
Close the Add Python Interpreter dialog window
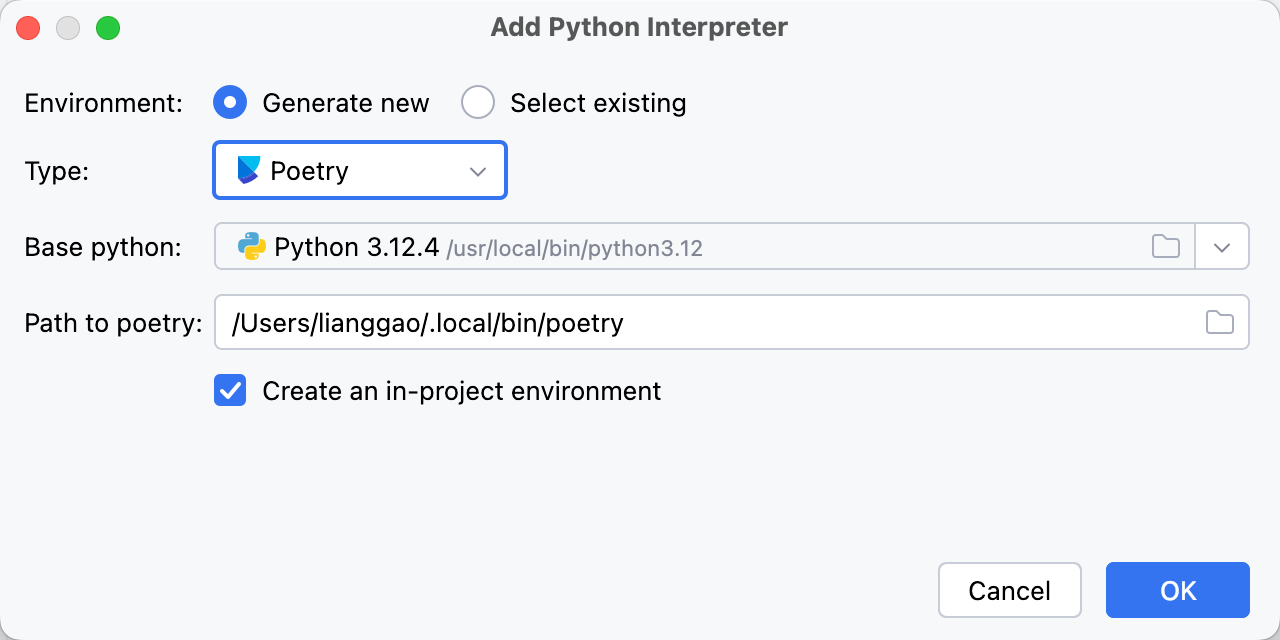click(28, 28)
